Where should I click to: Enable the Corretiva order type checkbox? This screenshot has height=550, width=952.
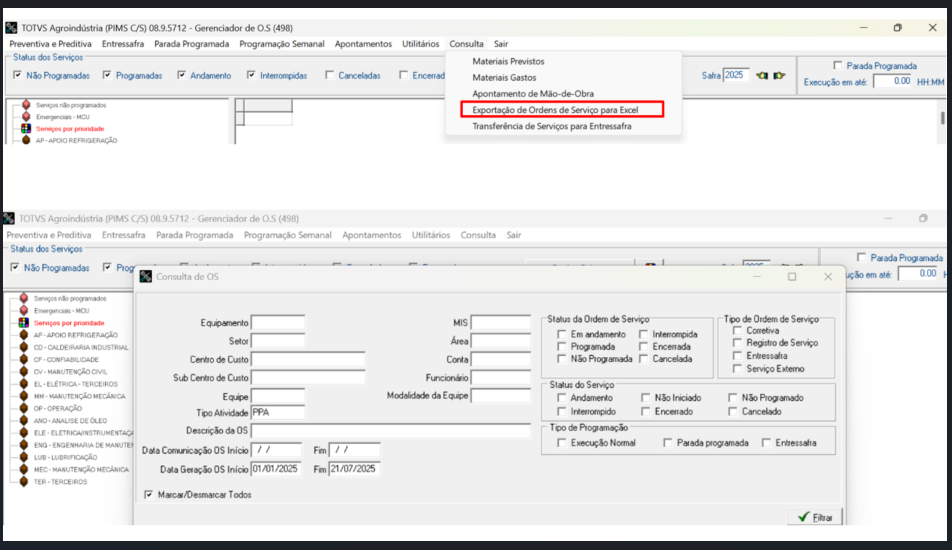(737, 331)
